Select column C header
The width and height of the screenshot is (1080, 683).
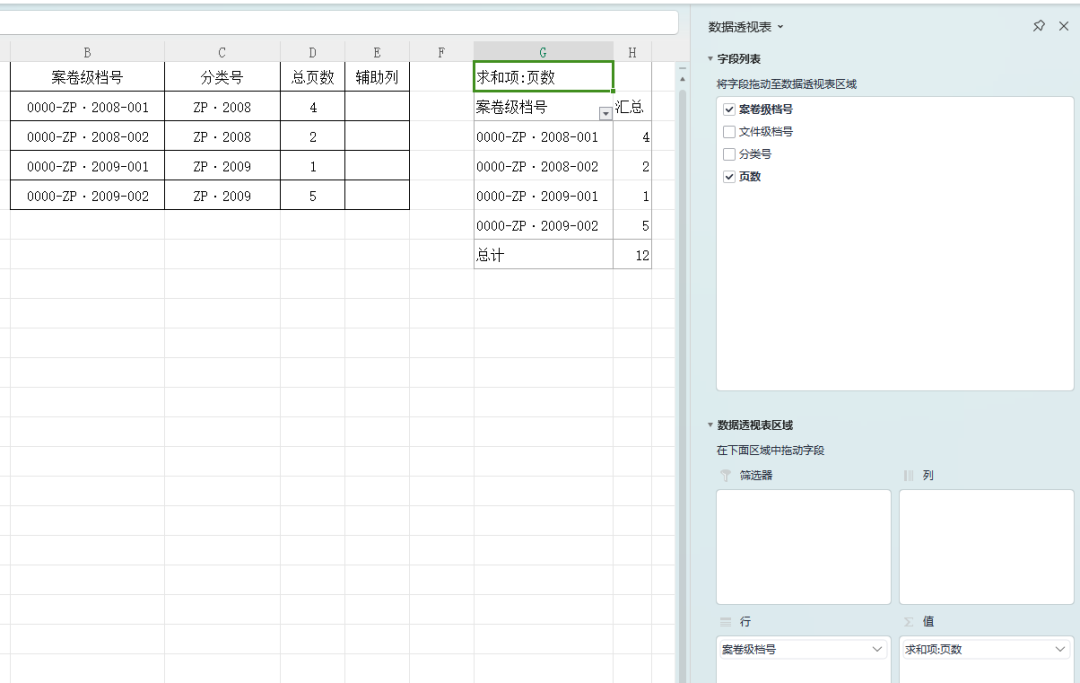(x=222, y=52)
